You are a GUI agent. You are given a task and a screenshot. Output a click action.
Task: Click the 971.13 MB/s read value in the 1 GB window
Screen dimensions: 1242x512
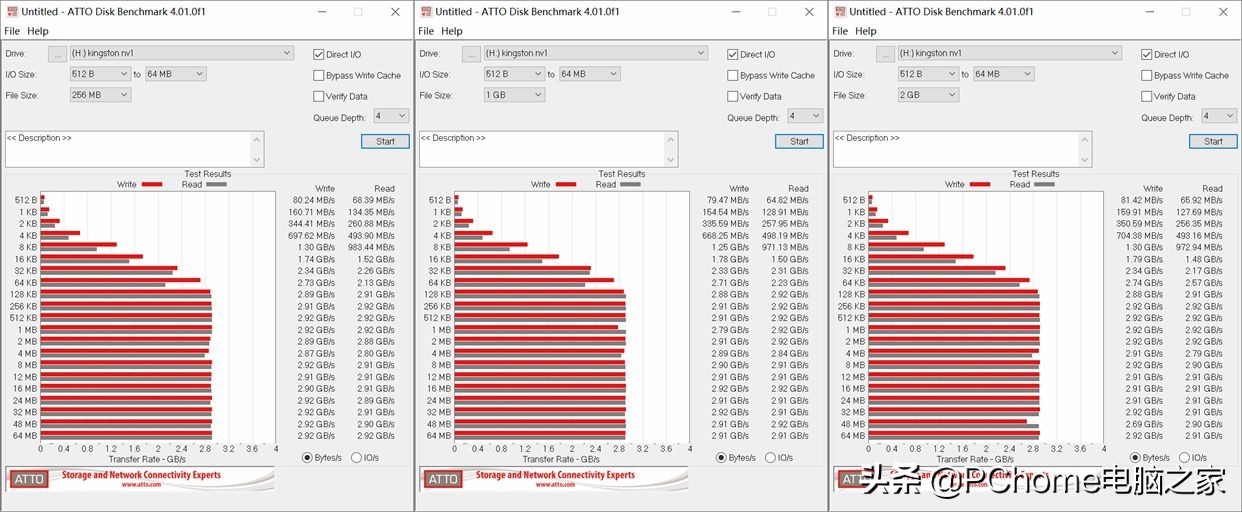[x=785, y=247]
